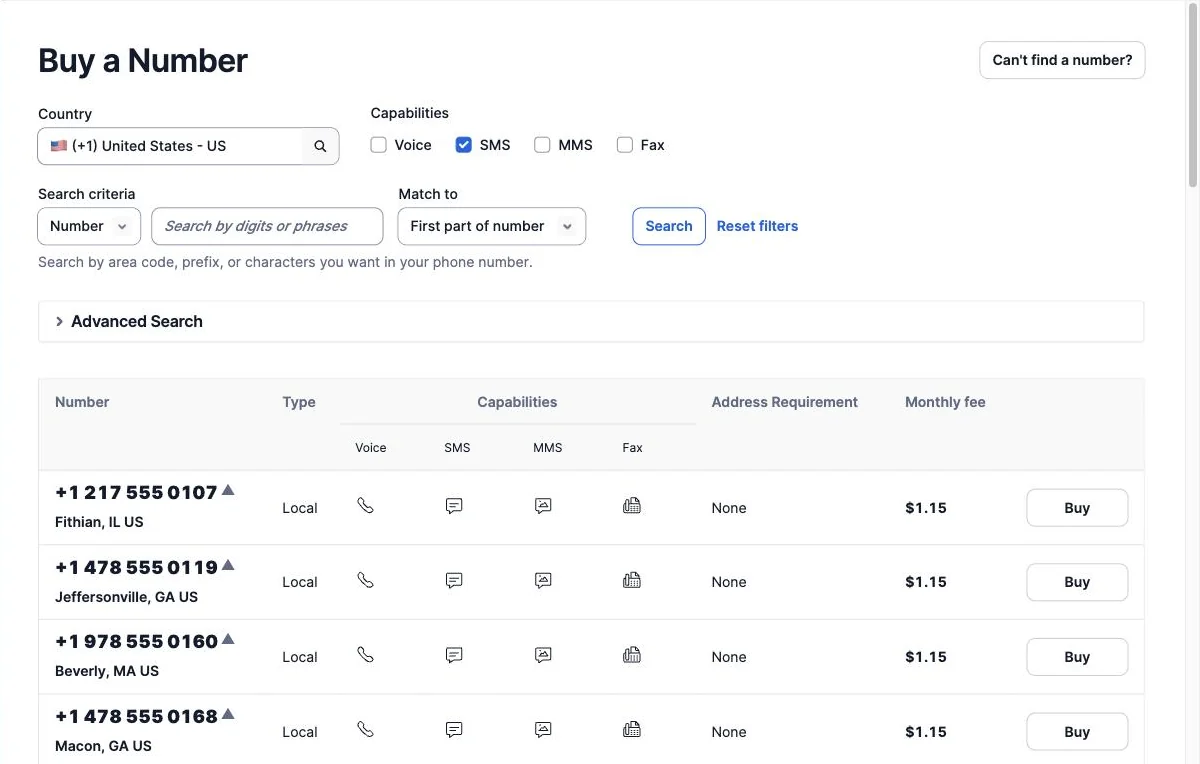This screenshot has height=764, width=1200.
Task: Click the triangle icon next to +1 978 555 0160
Action: [x=228, y=639]
